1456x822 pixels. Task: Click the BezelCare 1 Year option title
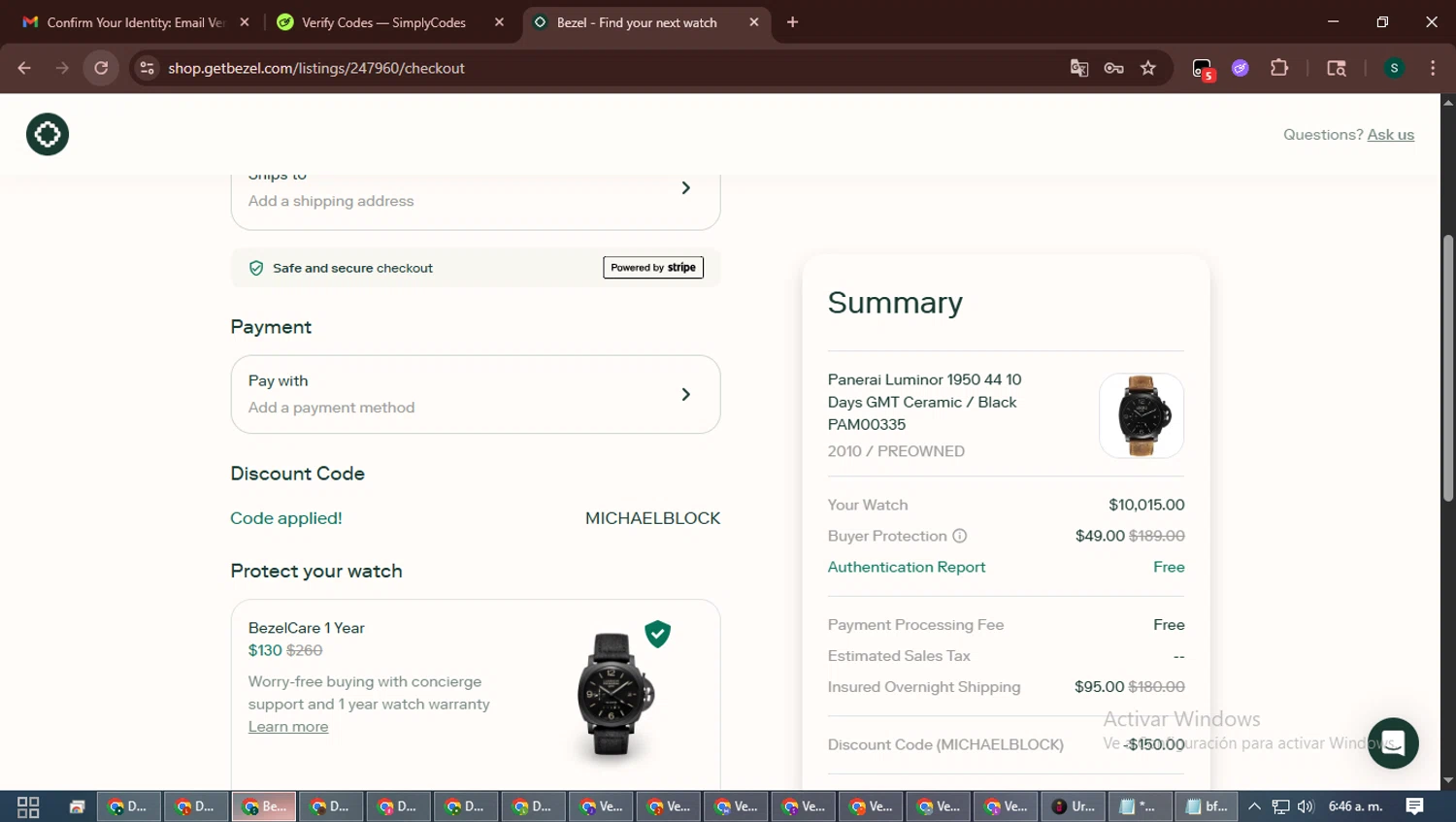(307, 628)
